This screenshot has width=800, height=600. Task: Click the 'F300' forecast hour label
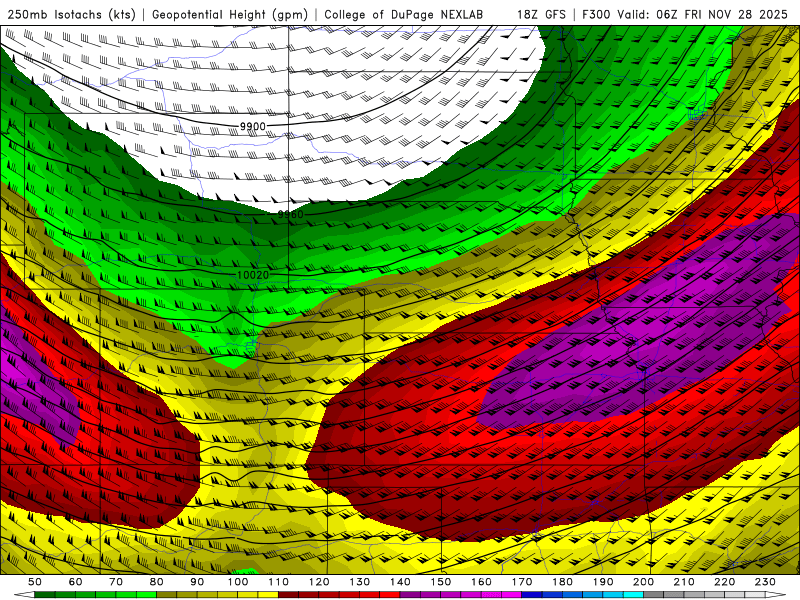click(x=596, y=14)
